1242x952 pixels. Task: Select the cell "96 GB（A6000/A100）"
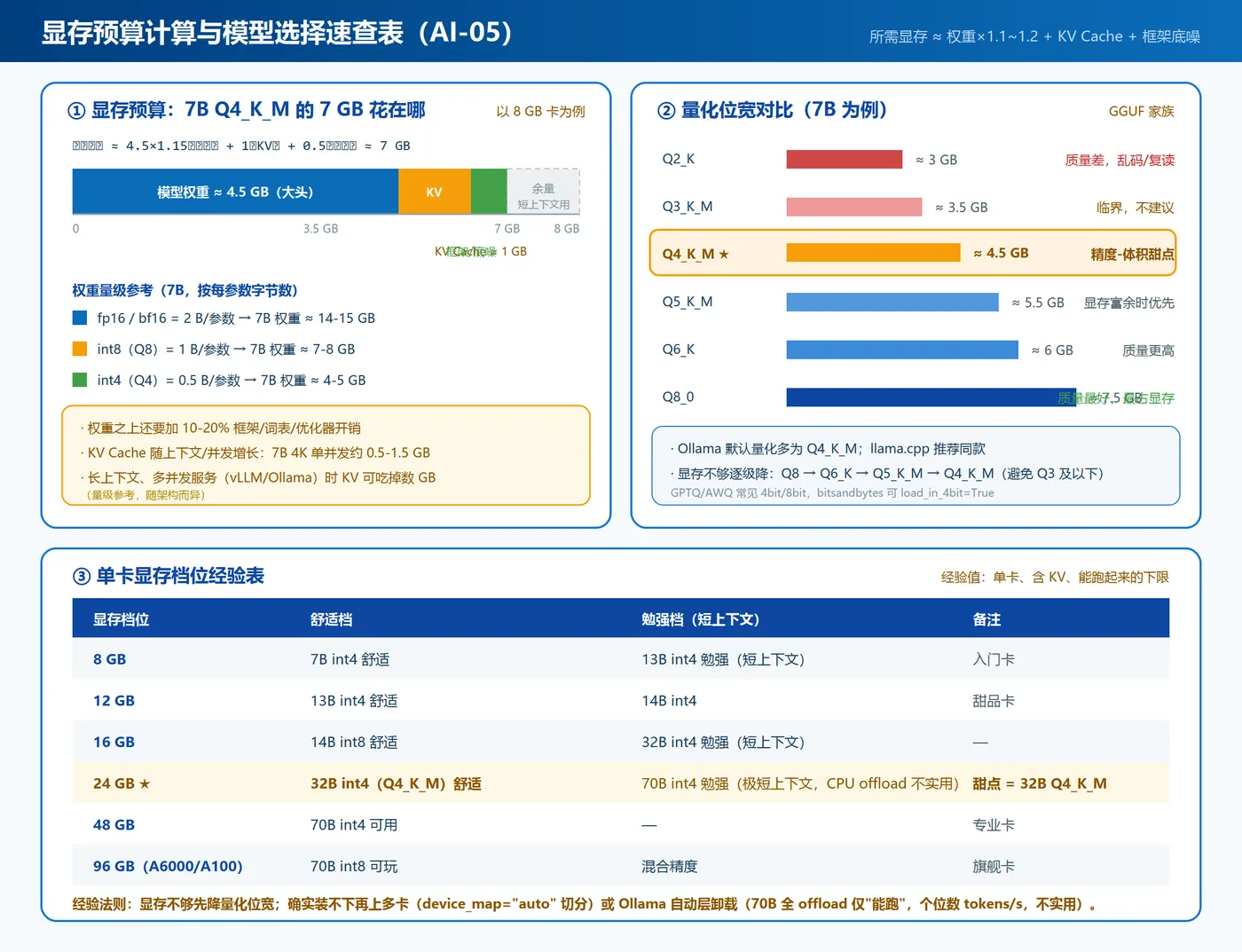[x=168, y=866]
